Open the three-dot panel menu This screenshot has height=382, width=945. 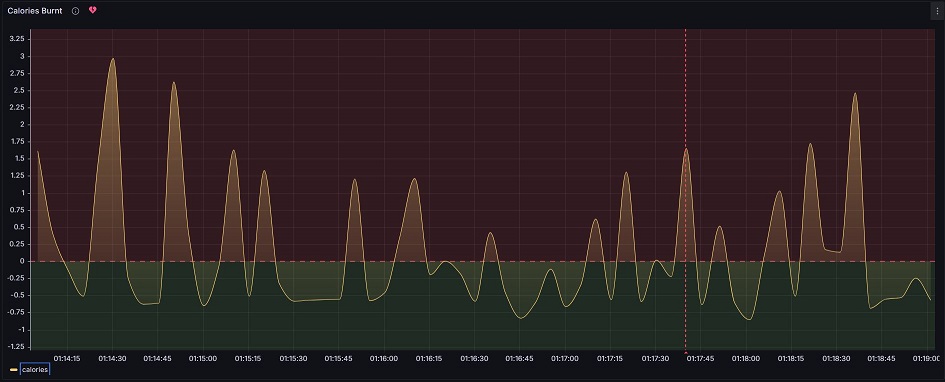(x=937, y=11)
